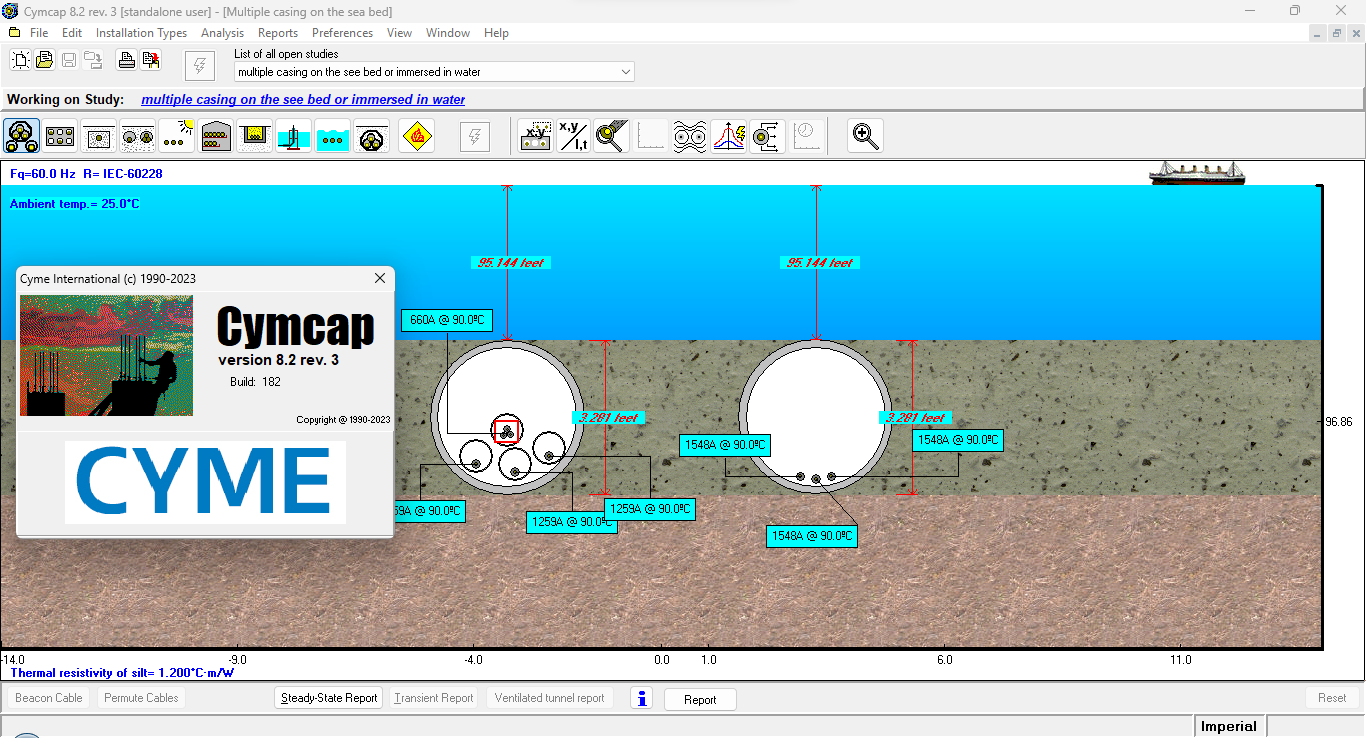Click the Report button

[x=700, y=700]
